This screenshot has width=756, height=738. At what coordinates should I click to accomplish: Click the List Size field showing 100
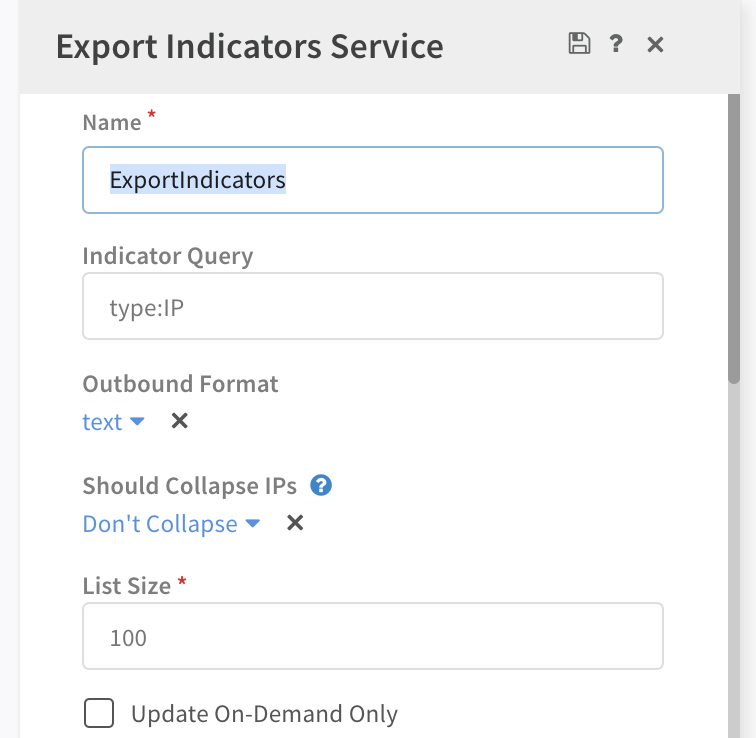372,636
